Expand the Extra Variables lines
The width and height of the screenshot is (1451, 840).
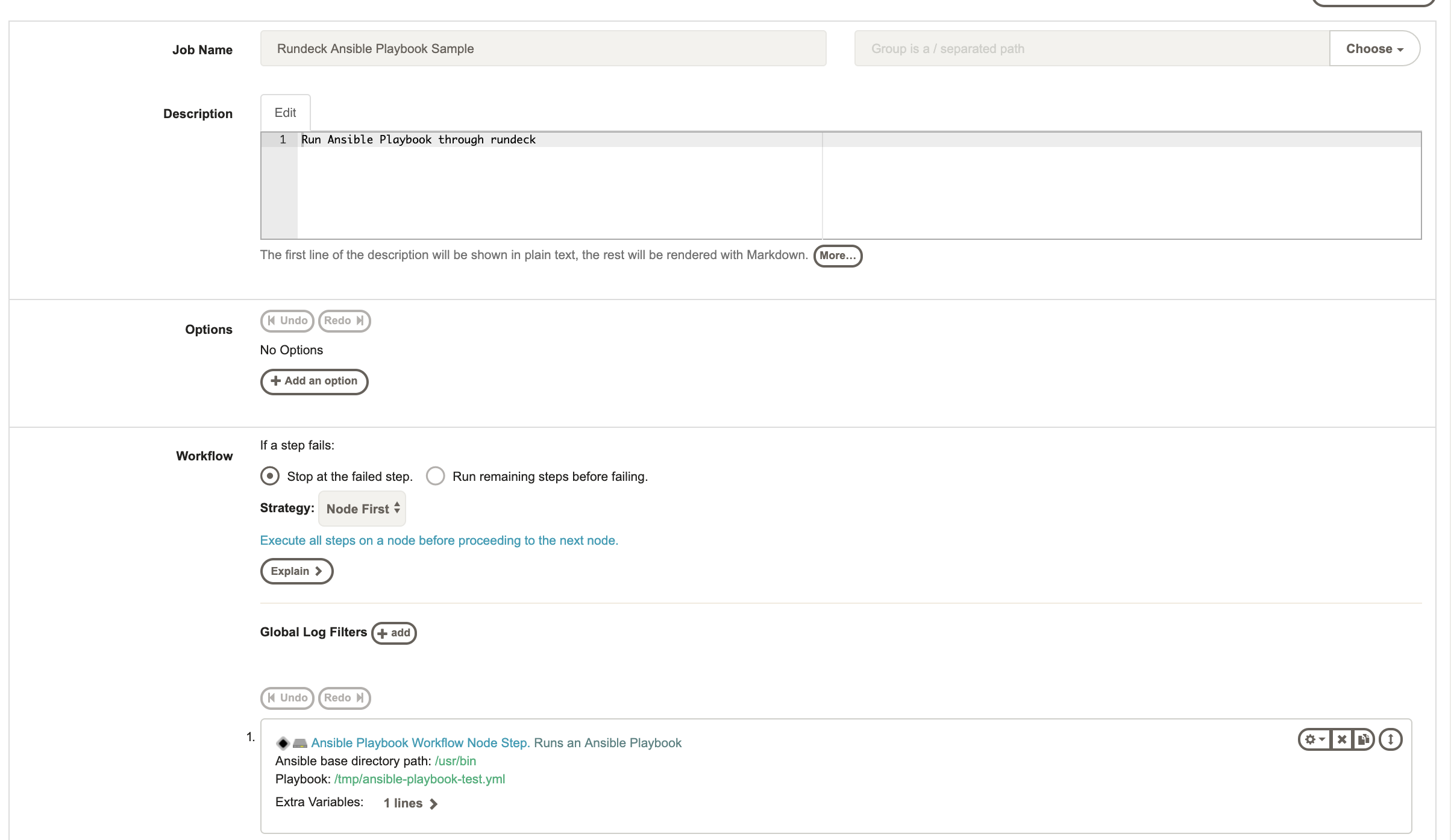[x=410, y=803]
